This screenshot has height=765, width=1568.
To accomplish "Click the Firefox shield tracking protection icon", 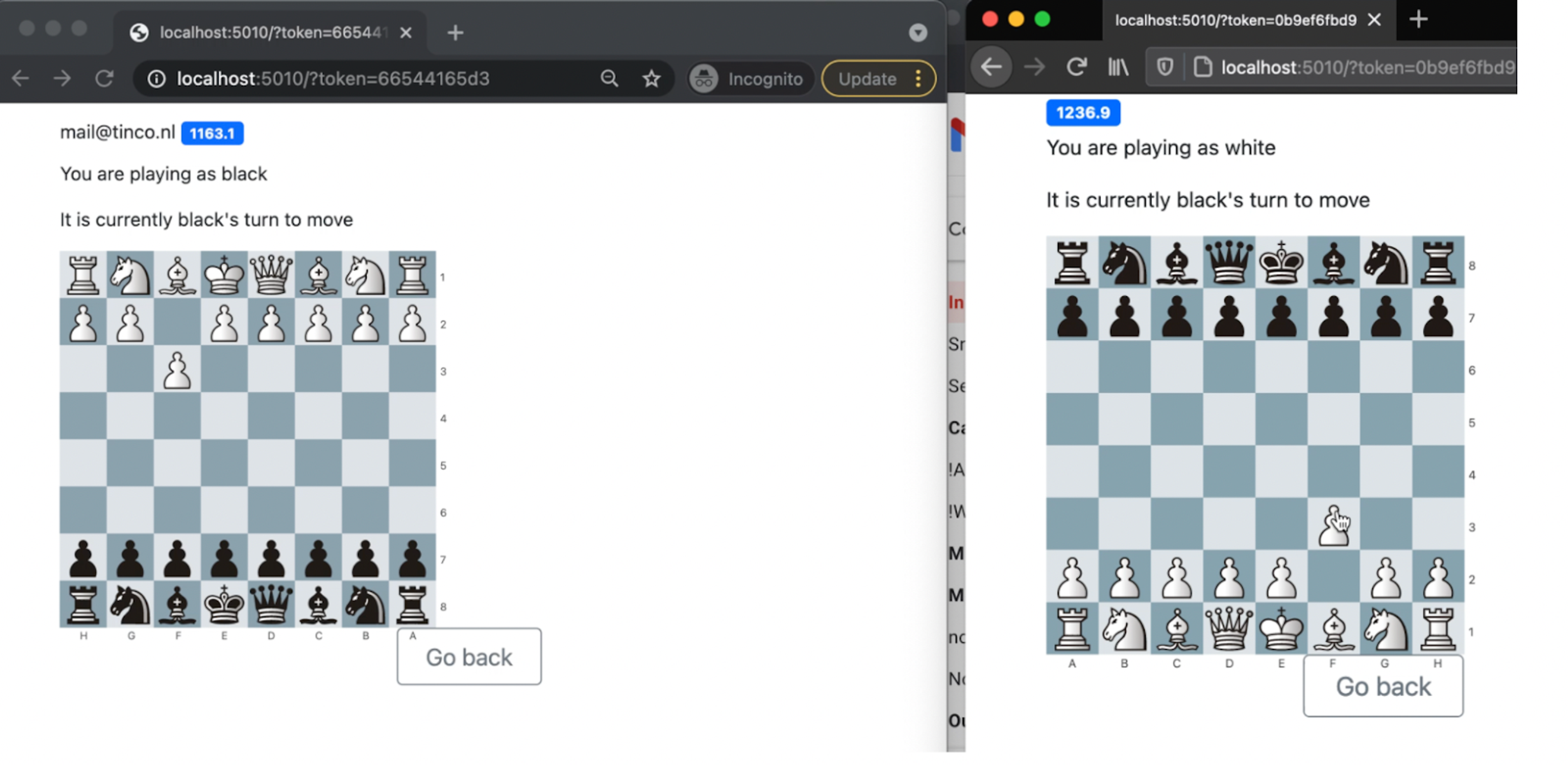I will [x=1165, y=67].
